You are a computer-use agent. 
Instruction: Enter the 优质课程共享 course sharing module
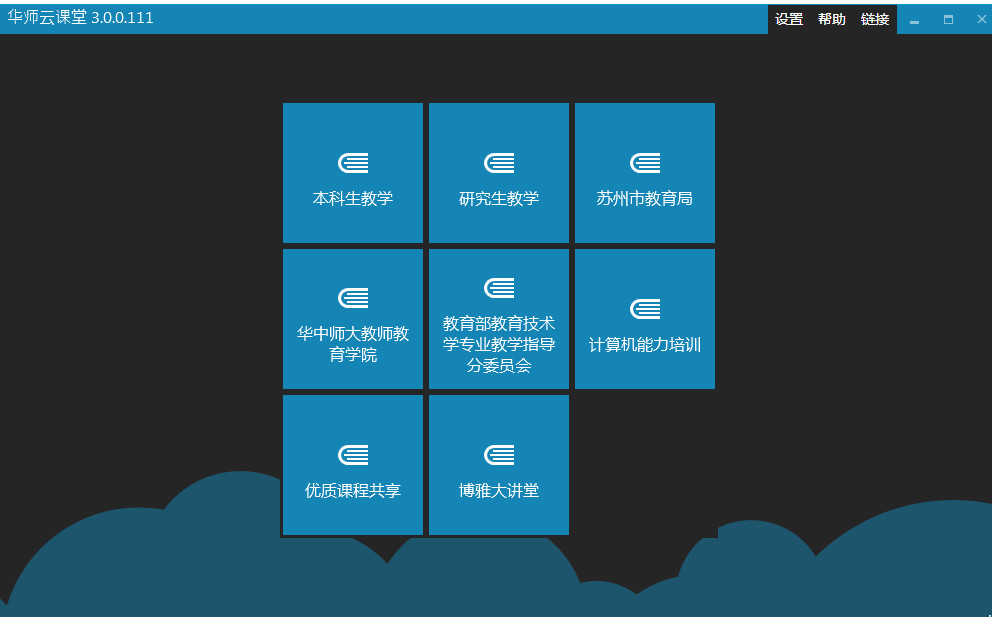pos(352,464)
